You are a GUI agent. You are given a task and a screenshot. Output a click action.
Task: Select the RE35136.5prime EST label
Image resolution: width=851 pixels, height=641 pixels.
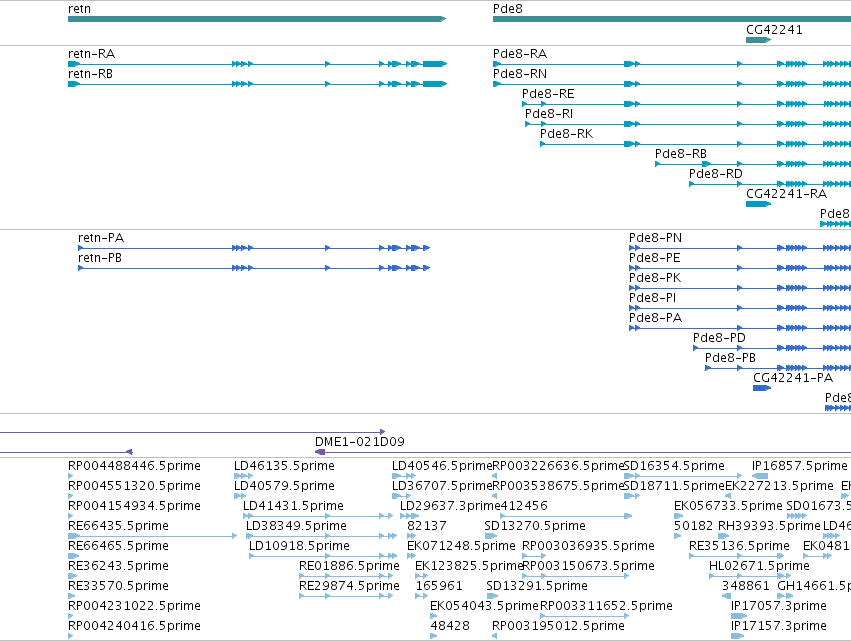739,546
